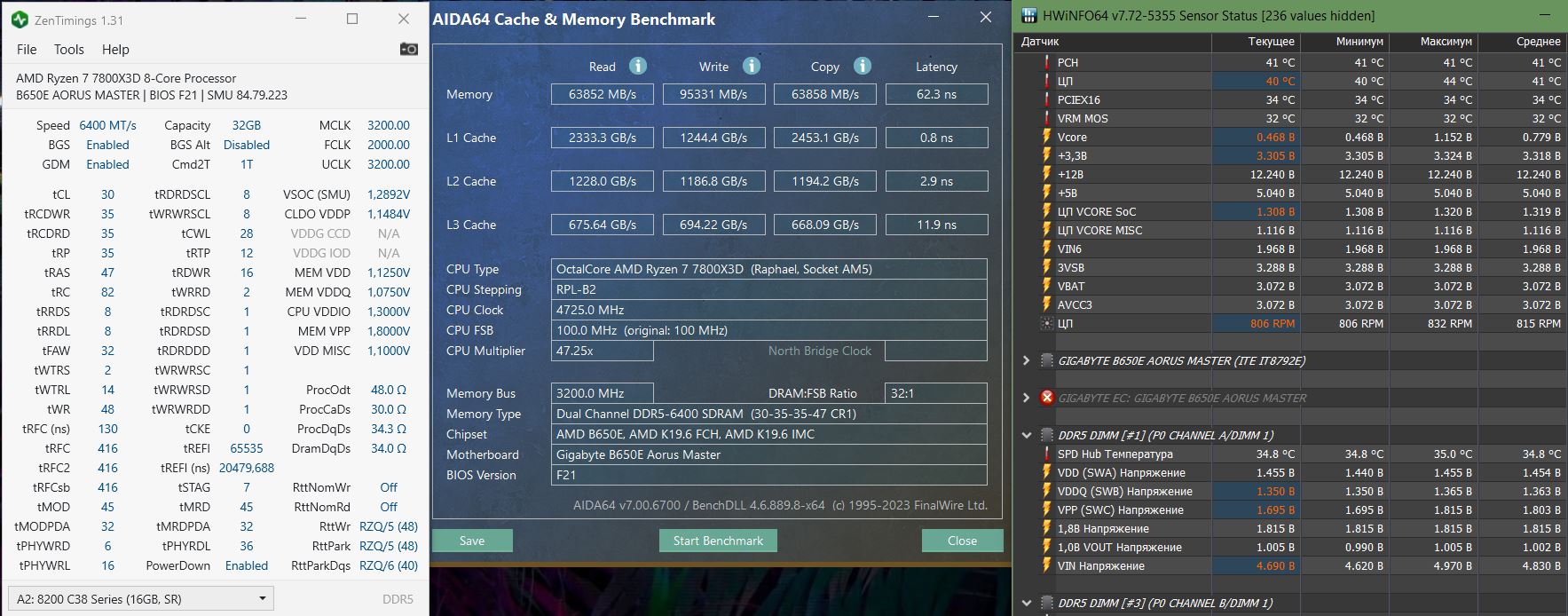Click the voltage bolt icon beside +12В
Viewport: 1568px width, 616px height.
tap(1047, 174)
